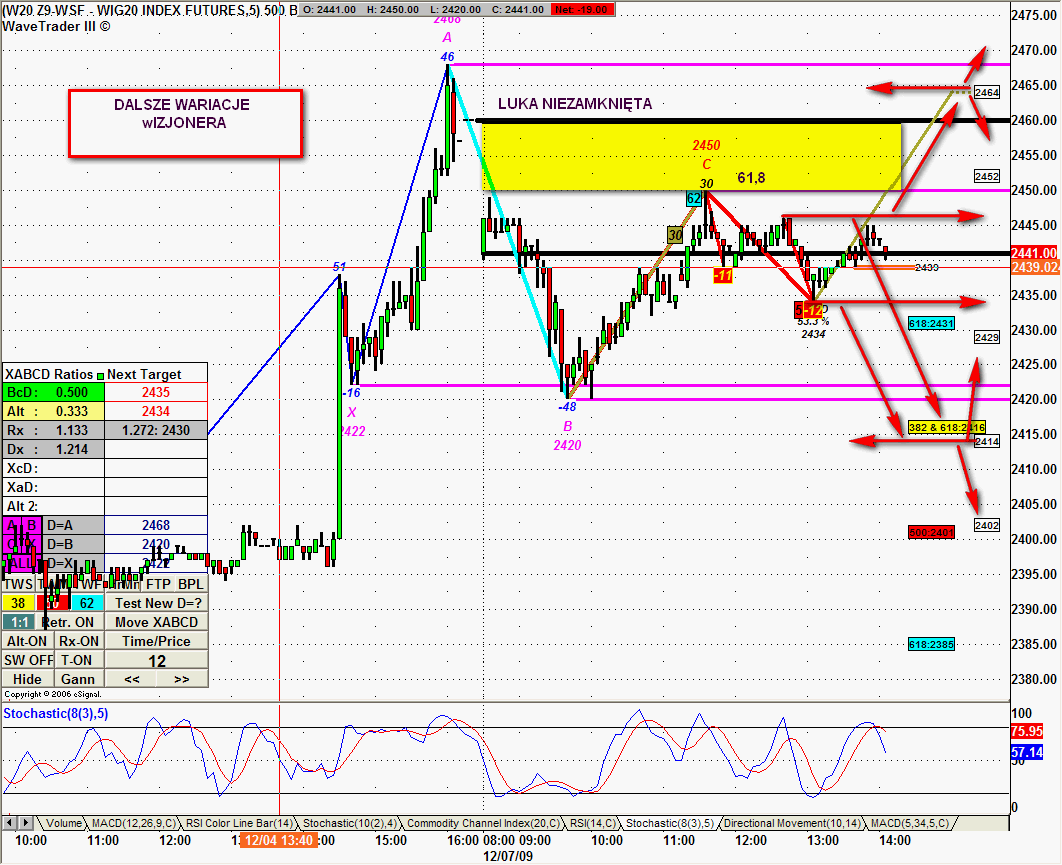The height and width of the screenshot is (865, 1062).
Task: Open the MACD(5,34,5,C) tab
Action: 910,823
